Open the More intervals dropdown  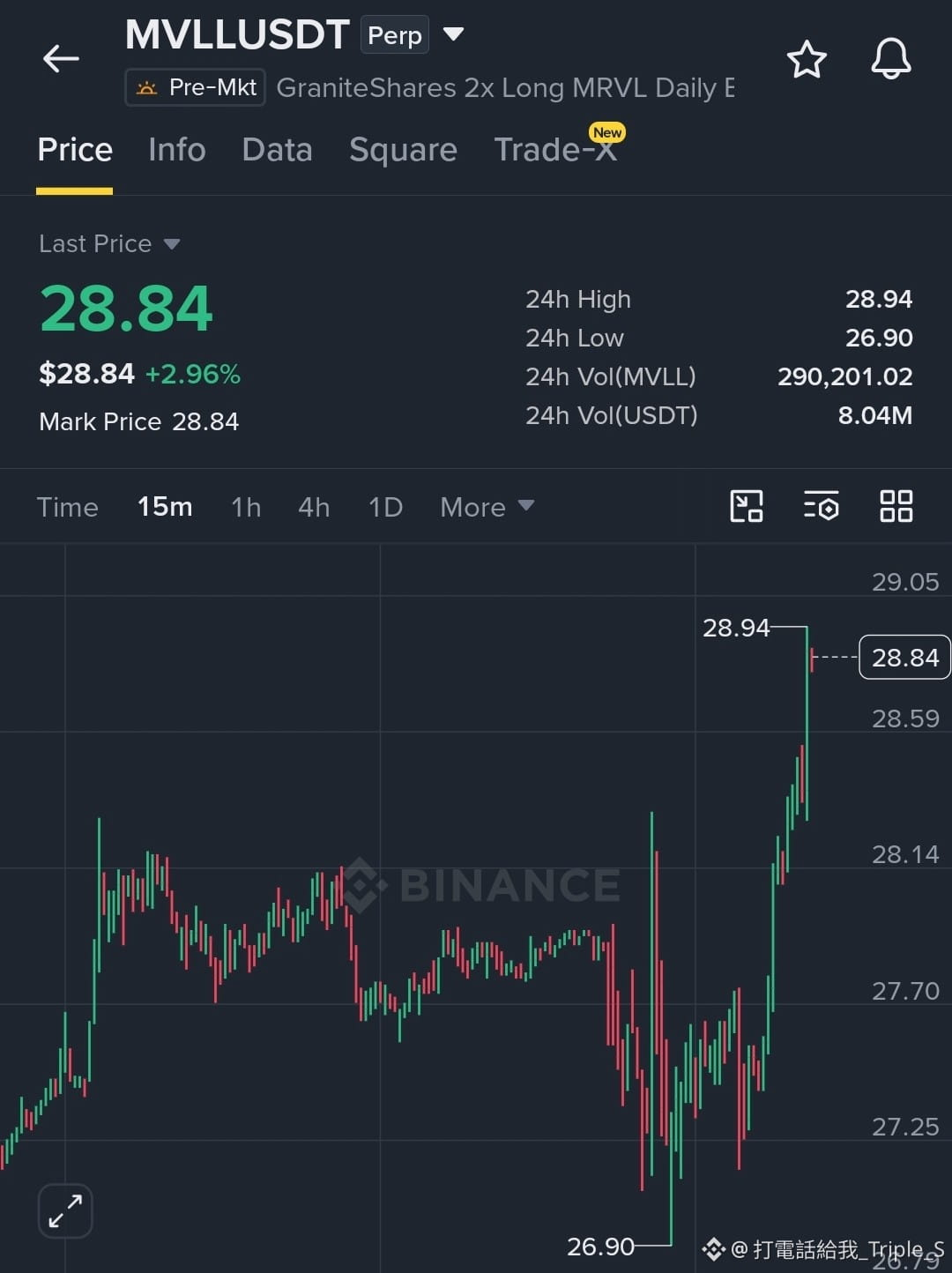pos(487,507)
